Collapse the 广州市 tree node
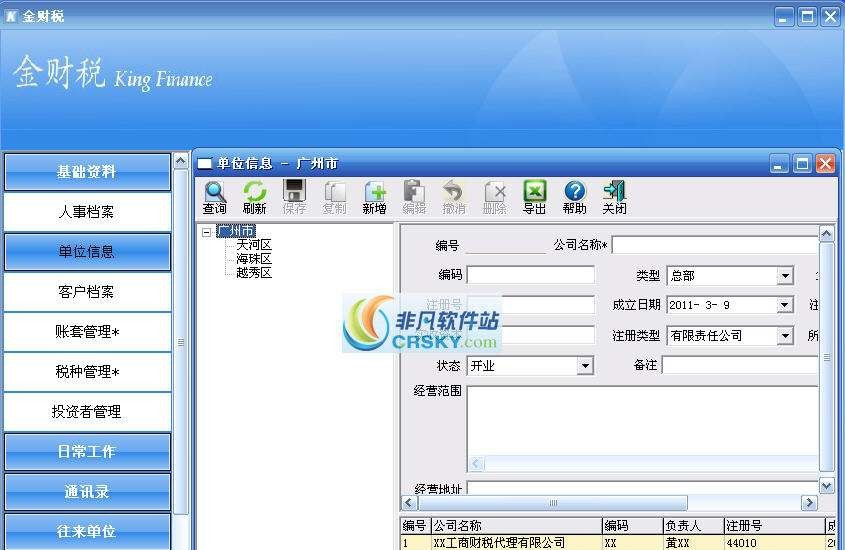Image resolution: width=845 pixels, height=550 pixels. (206, 232)
